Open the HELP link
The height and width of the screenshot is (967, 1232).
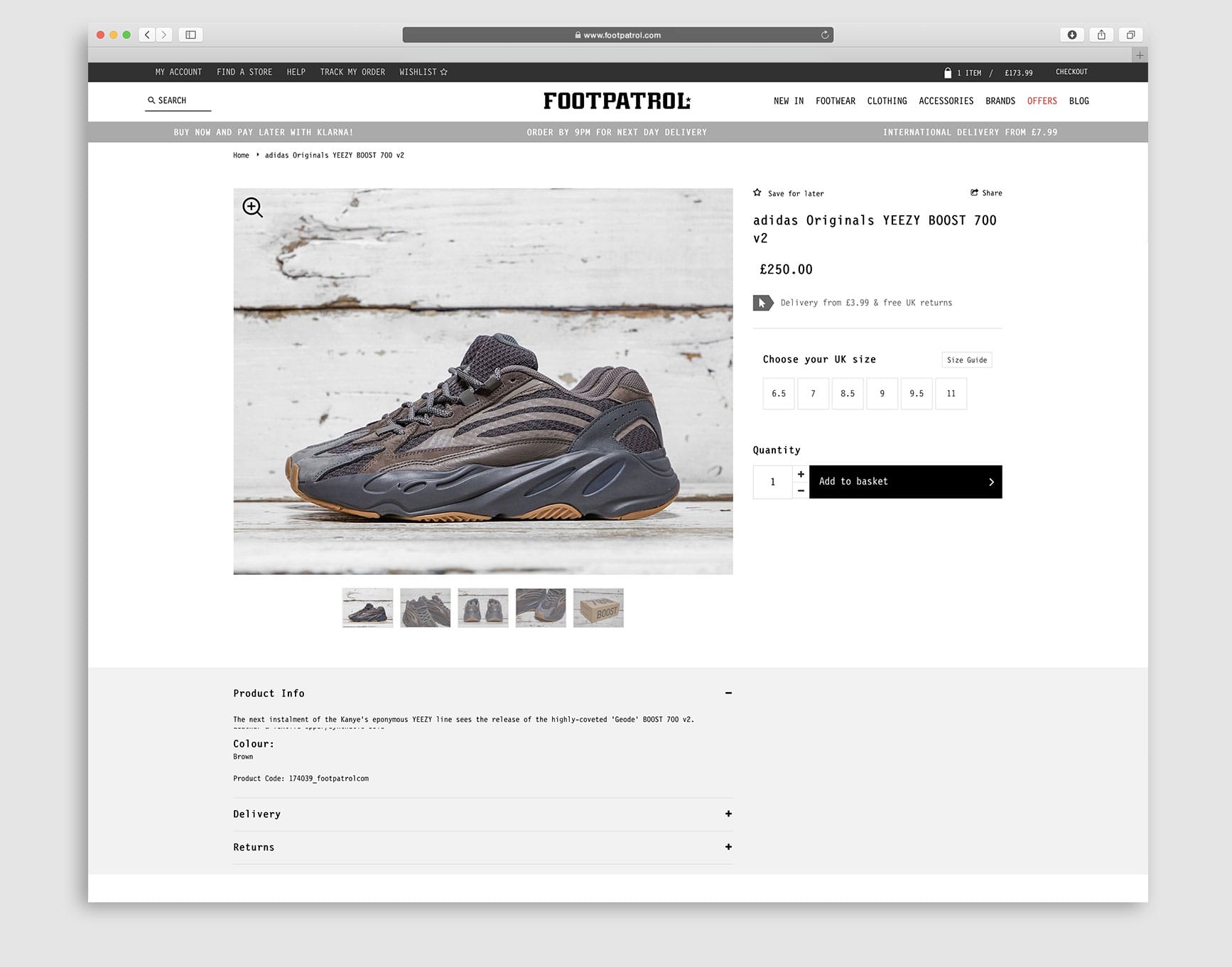pos(296,72)
